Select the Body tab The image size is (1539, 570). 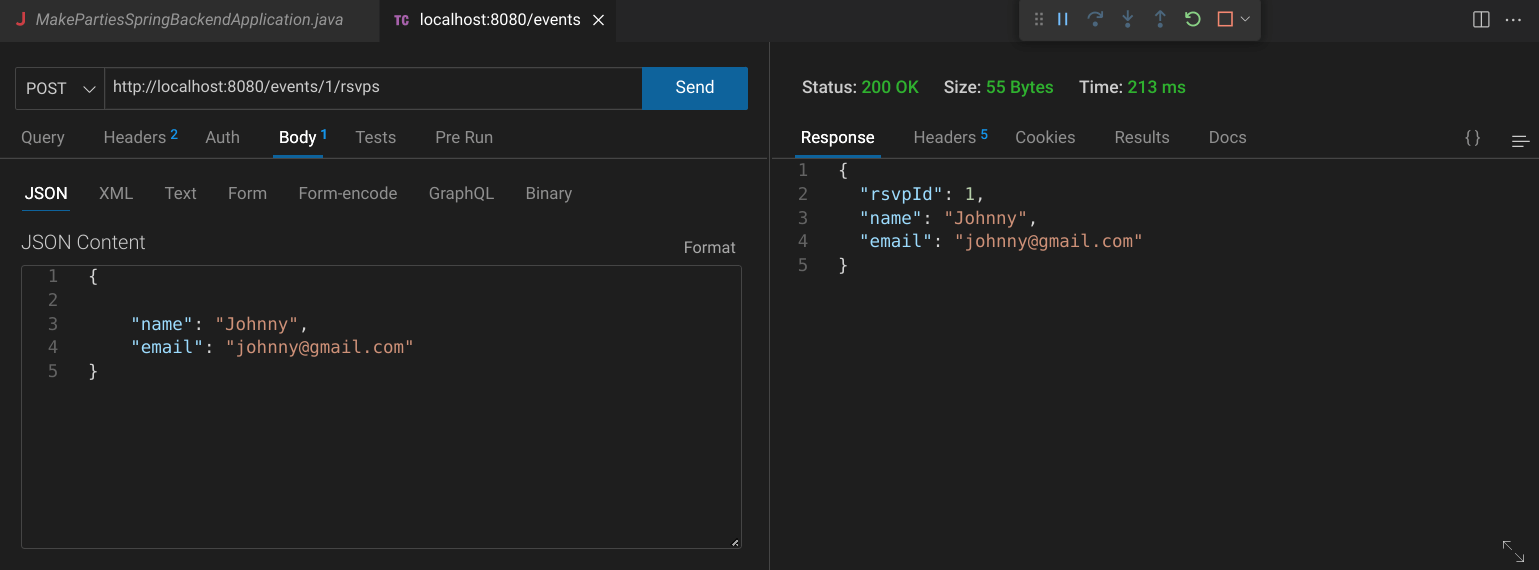(x=302, y=137)
